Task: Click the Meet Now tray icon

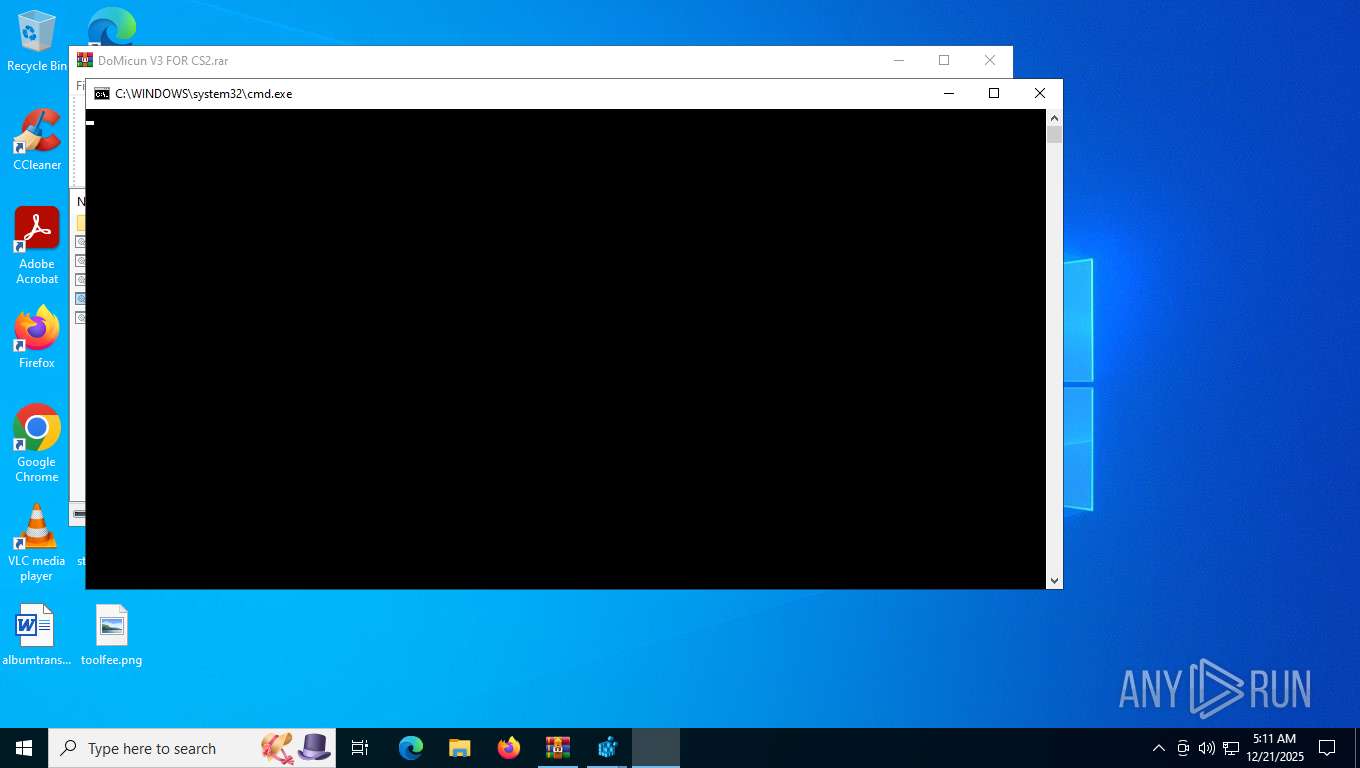Action: (1183, 748)
